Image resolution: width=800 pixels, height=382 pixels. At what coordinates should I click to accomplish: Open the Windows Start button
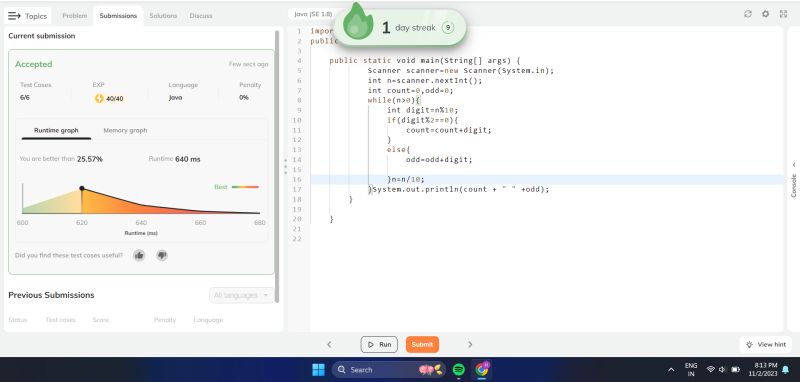[x=318, y=370]
